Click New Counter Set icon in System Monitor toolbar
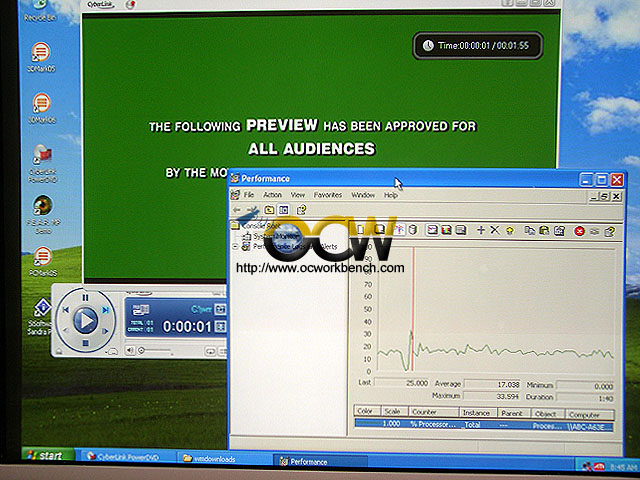Viewport: 640px width, 480px height. tap(361, 230)
